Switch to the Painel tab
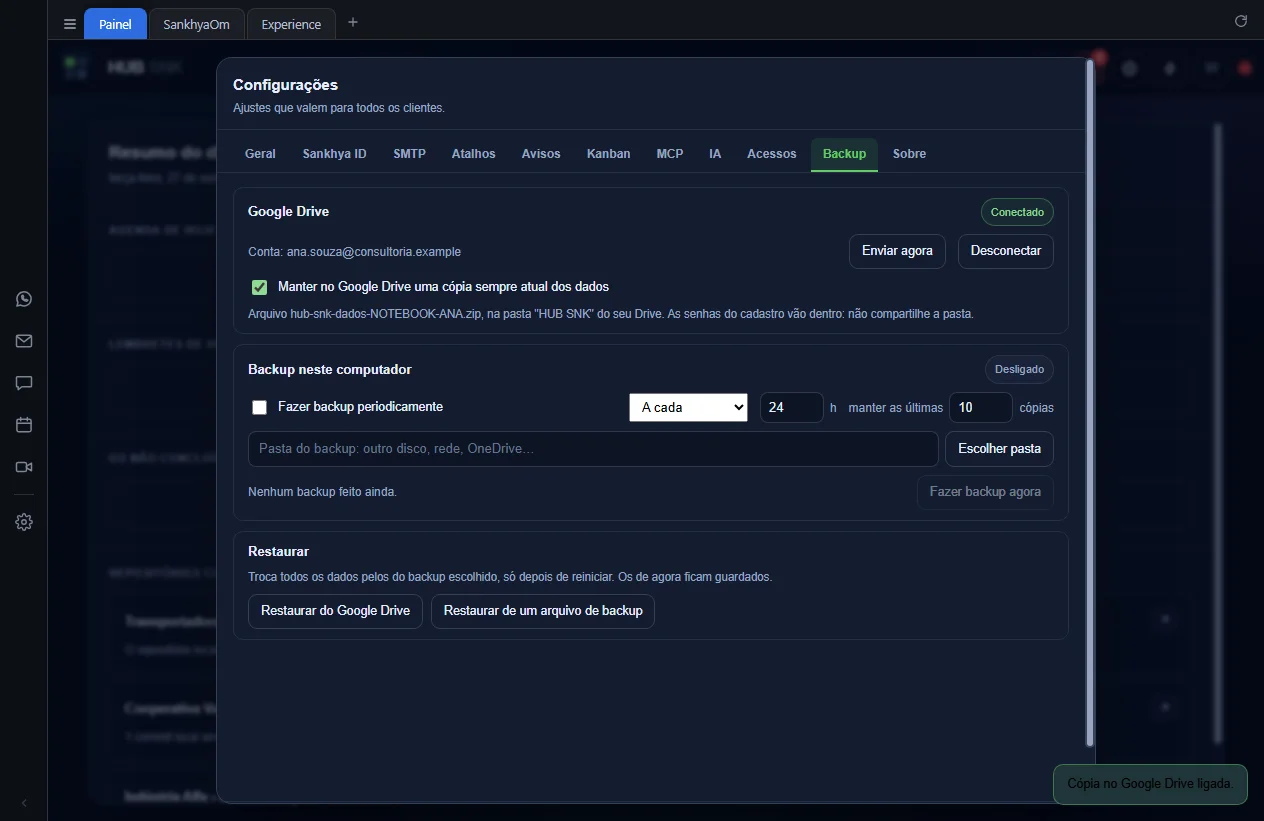The height and width of the screenshot is (821, 1264). pos(115,24)
